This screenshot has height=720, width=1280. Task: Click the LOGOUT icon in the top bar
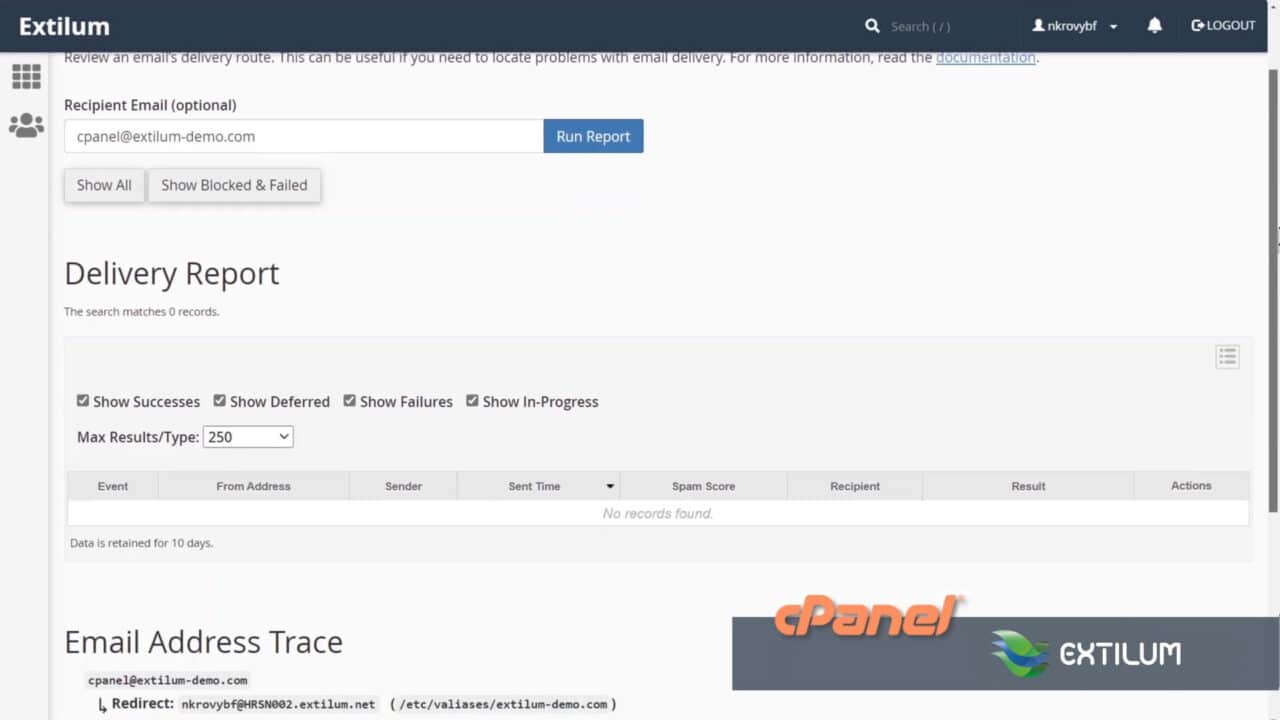(1197, 25)
